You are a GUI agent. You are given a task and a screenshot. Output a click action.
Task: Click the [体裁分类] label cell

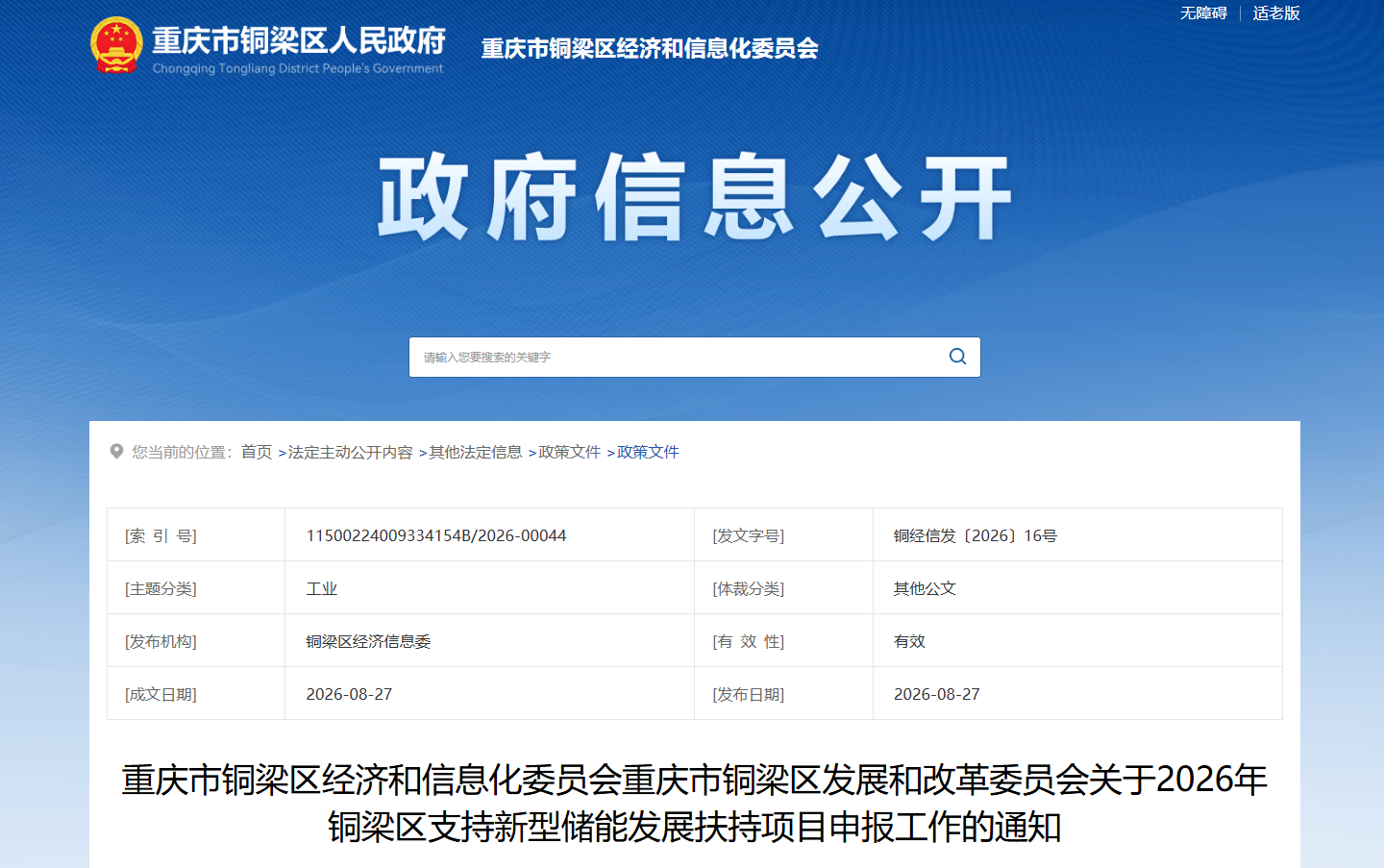pyautogui.click(x=783, y=588)
